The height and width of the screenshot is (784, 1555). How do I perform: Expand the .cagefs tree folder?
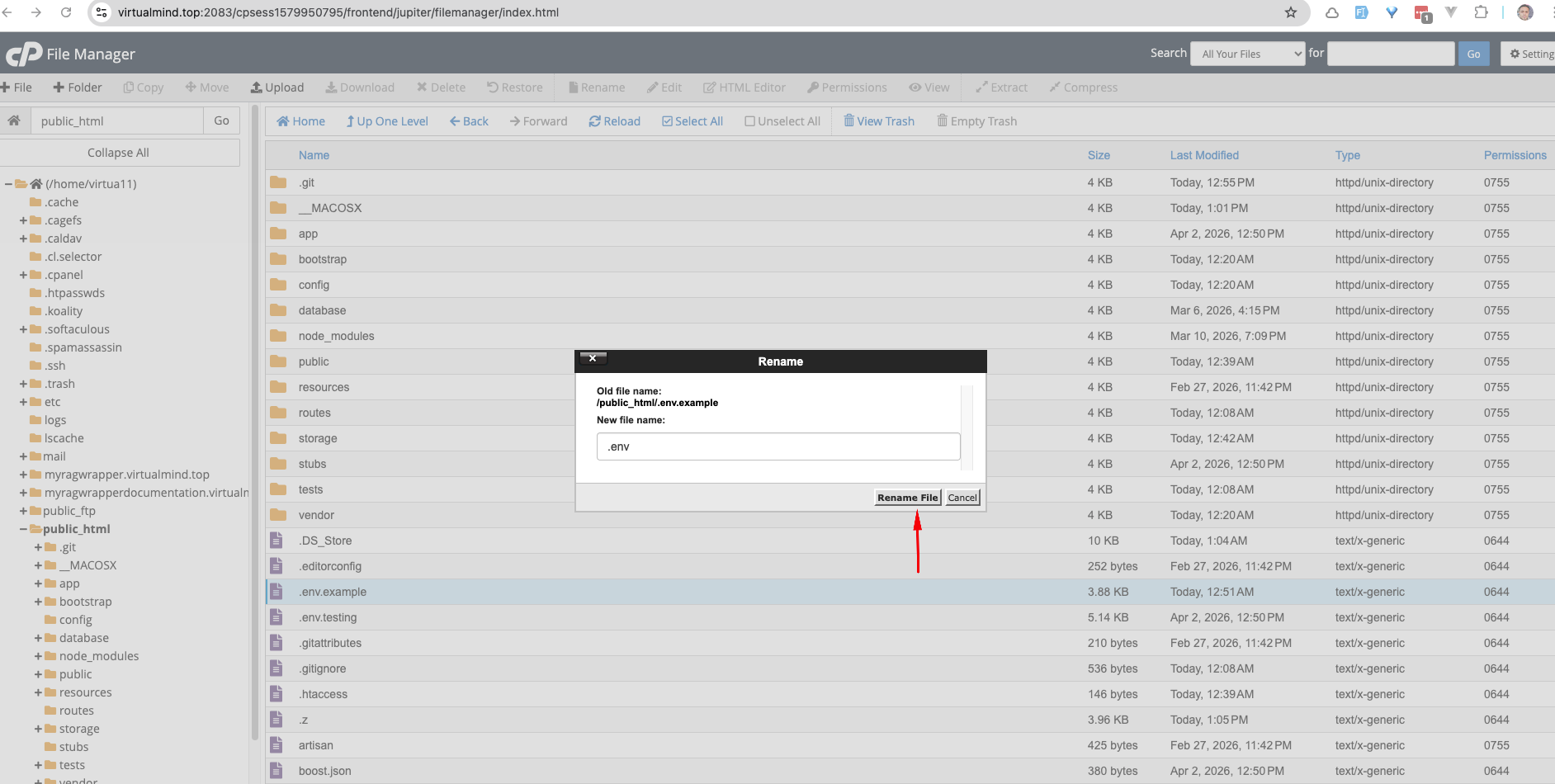coord(23,220)
